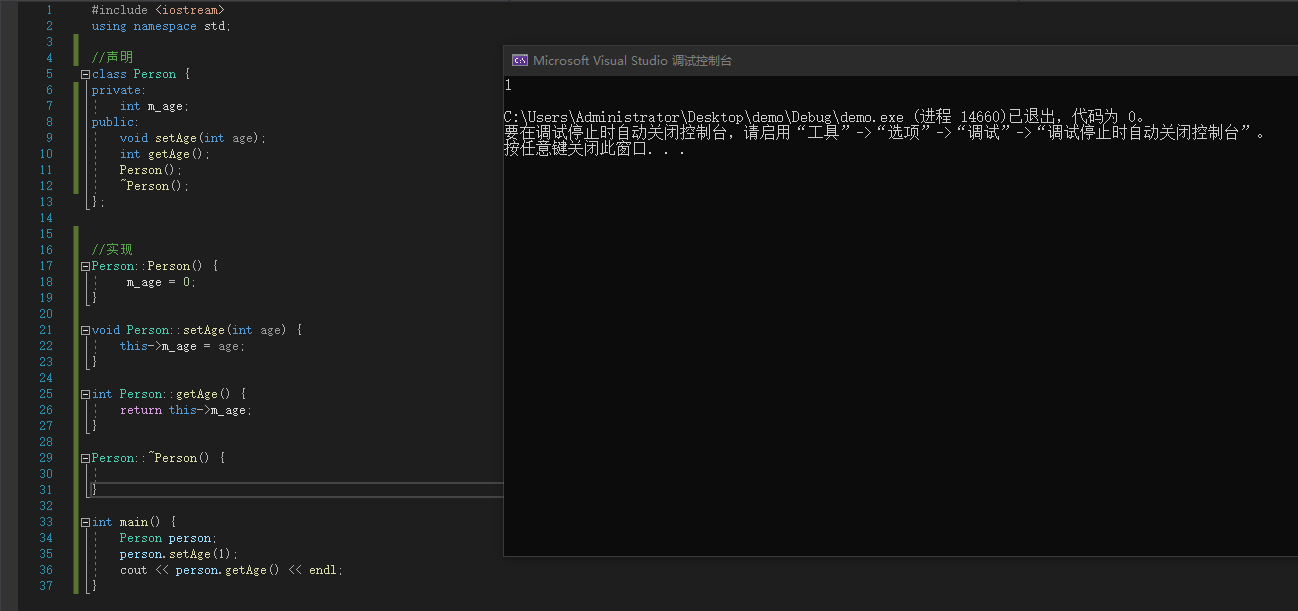The height and width of the screenshot is (611, 1298).
Task: Place cursor on 'm_age = 0;' statement
Action: pyautogui.click(x=161, y=282)
